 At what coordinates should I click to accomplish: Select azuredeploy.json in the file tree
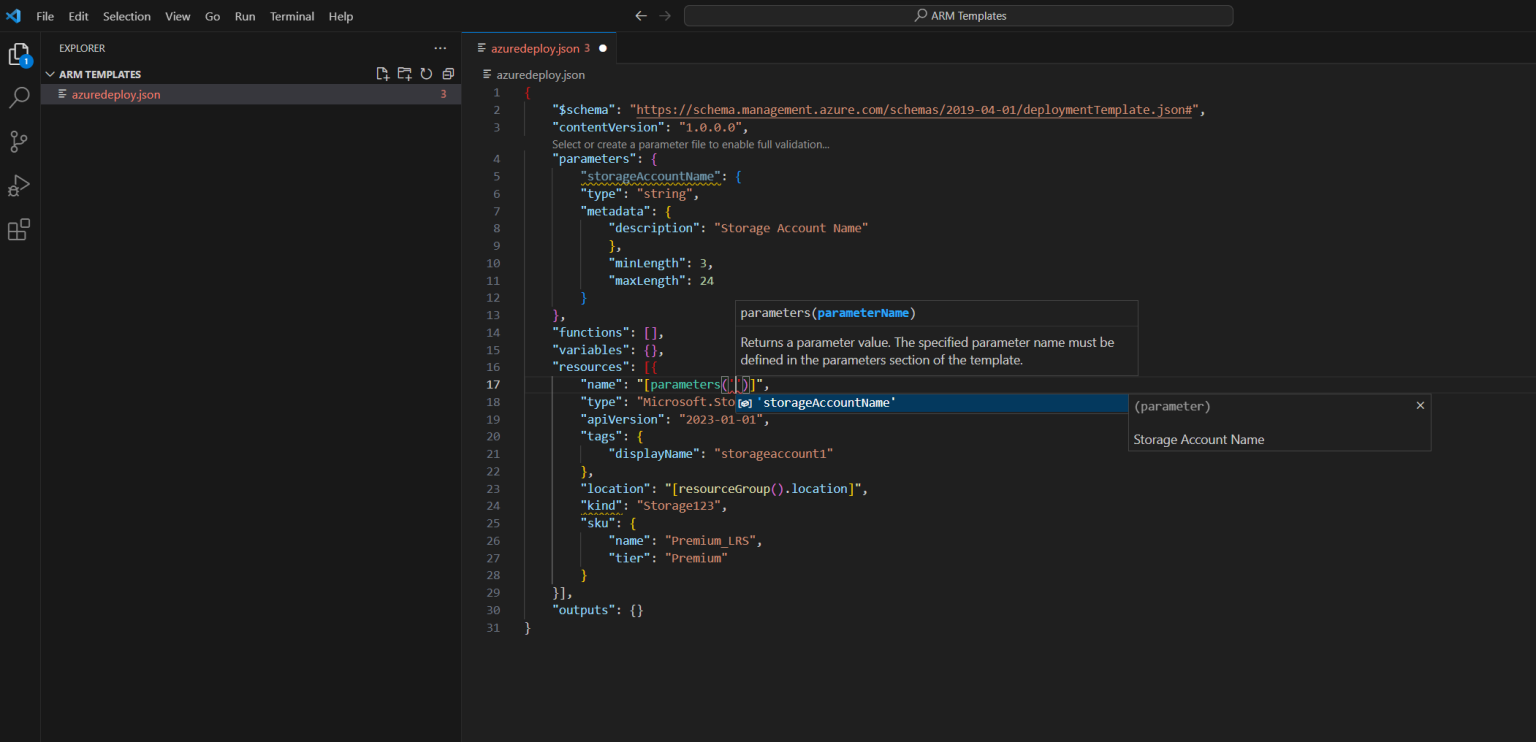116,95
